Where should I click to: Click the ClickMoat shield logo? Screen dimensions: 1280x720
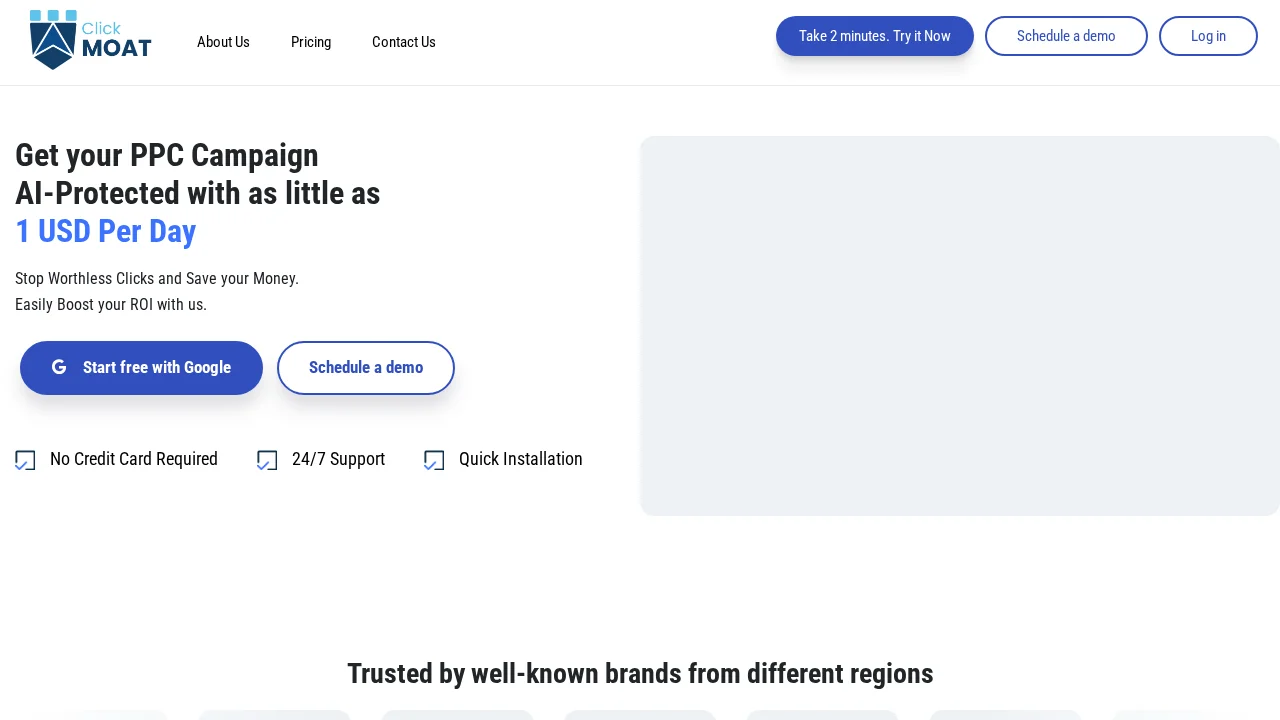pyautogui.click(x=54, y=41)
